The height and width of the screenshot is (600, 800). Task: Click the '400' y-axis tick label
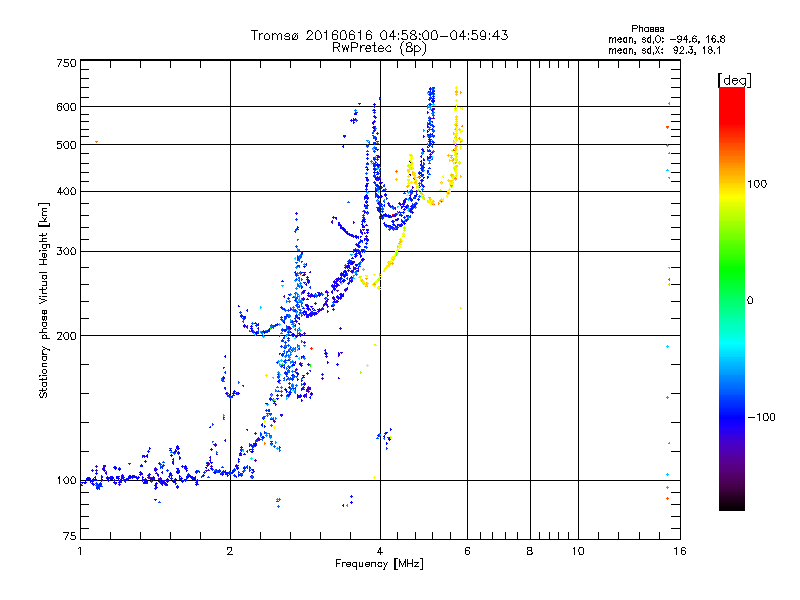(x=66, y=191)
